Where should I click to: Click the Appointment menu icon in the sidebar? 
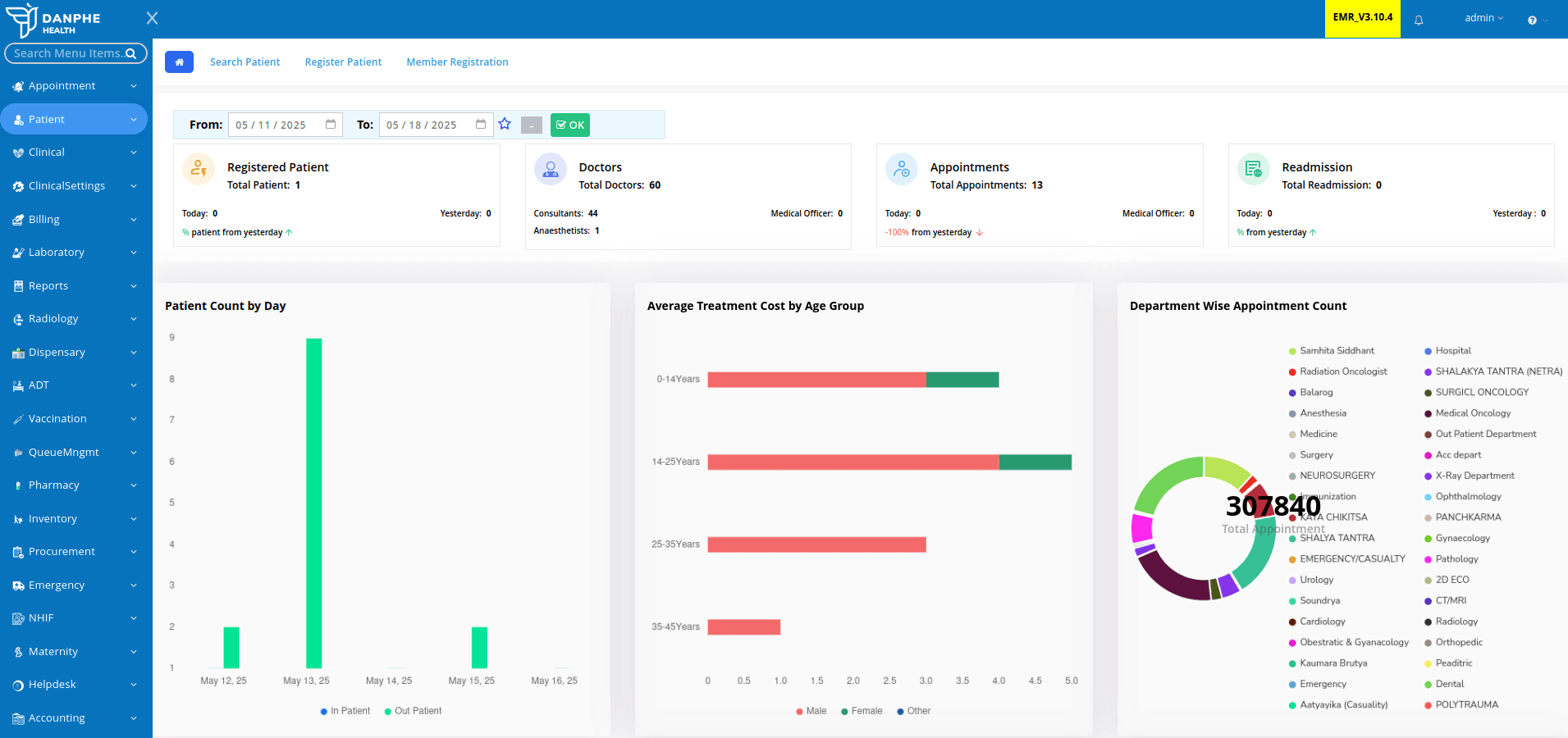point(18,86)
